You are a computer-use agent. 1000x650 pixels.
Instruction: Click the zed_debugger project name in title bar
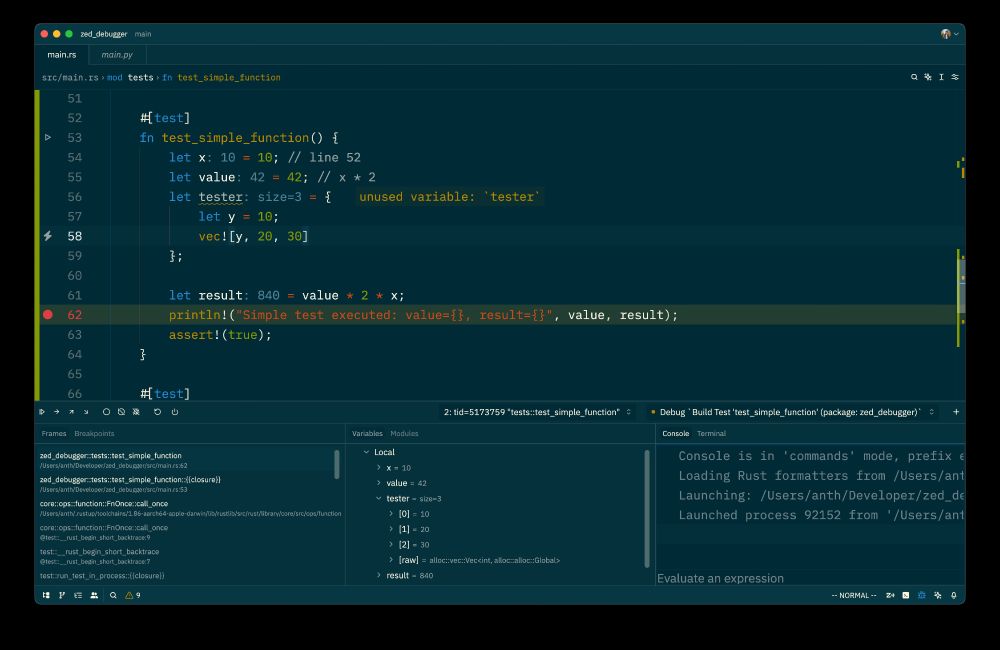[103, 34]
